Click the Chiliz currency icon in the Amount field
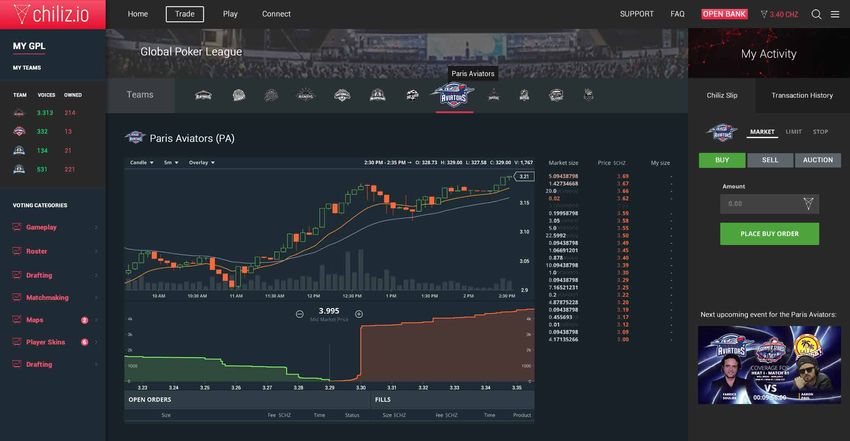 [808, 204]
